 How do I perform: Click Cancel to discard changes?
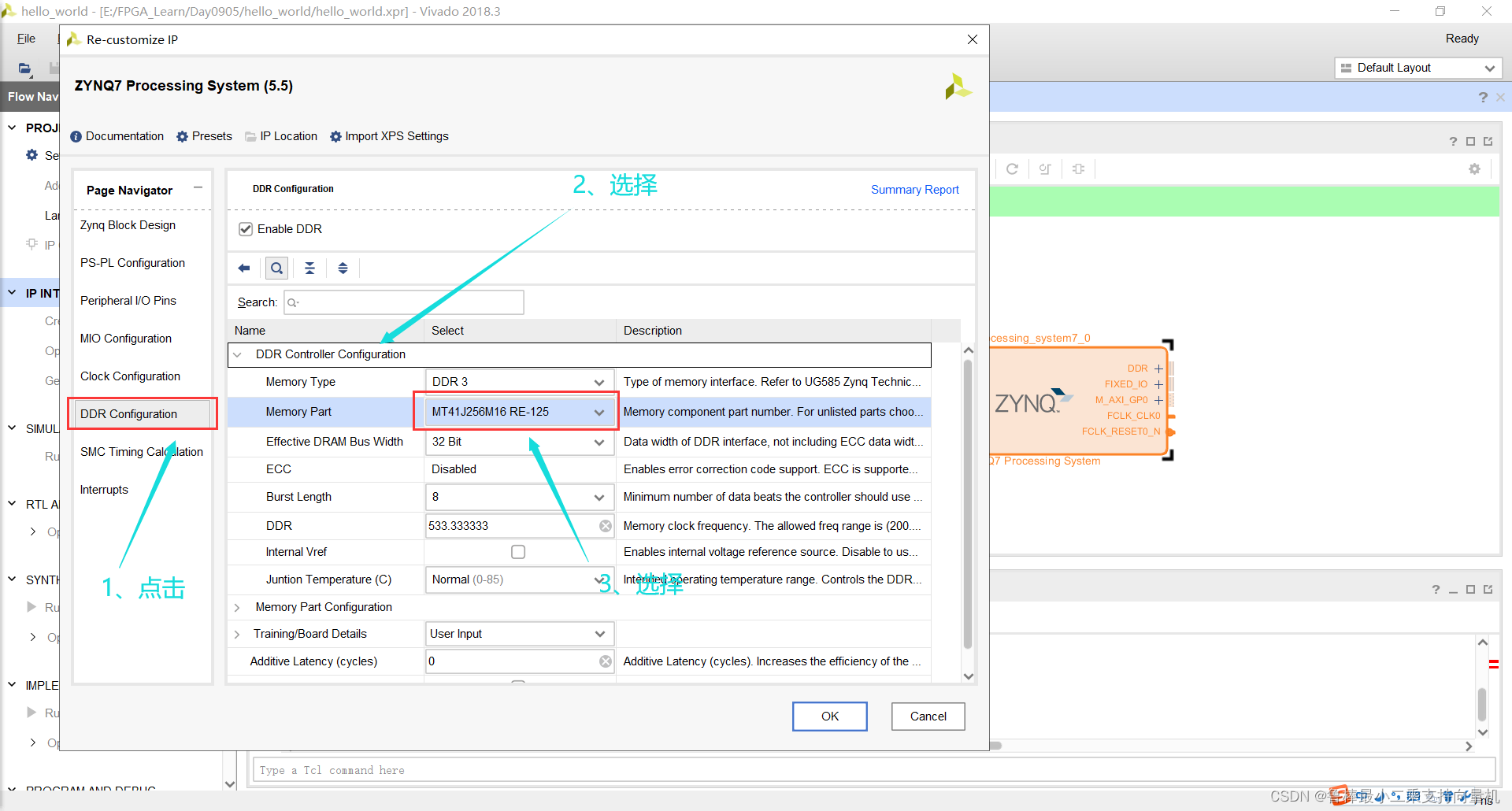928,717
